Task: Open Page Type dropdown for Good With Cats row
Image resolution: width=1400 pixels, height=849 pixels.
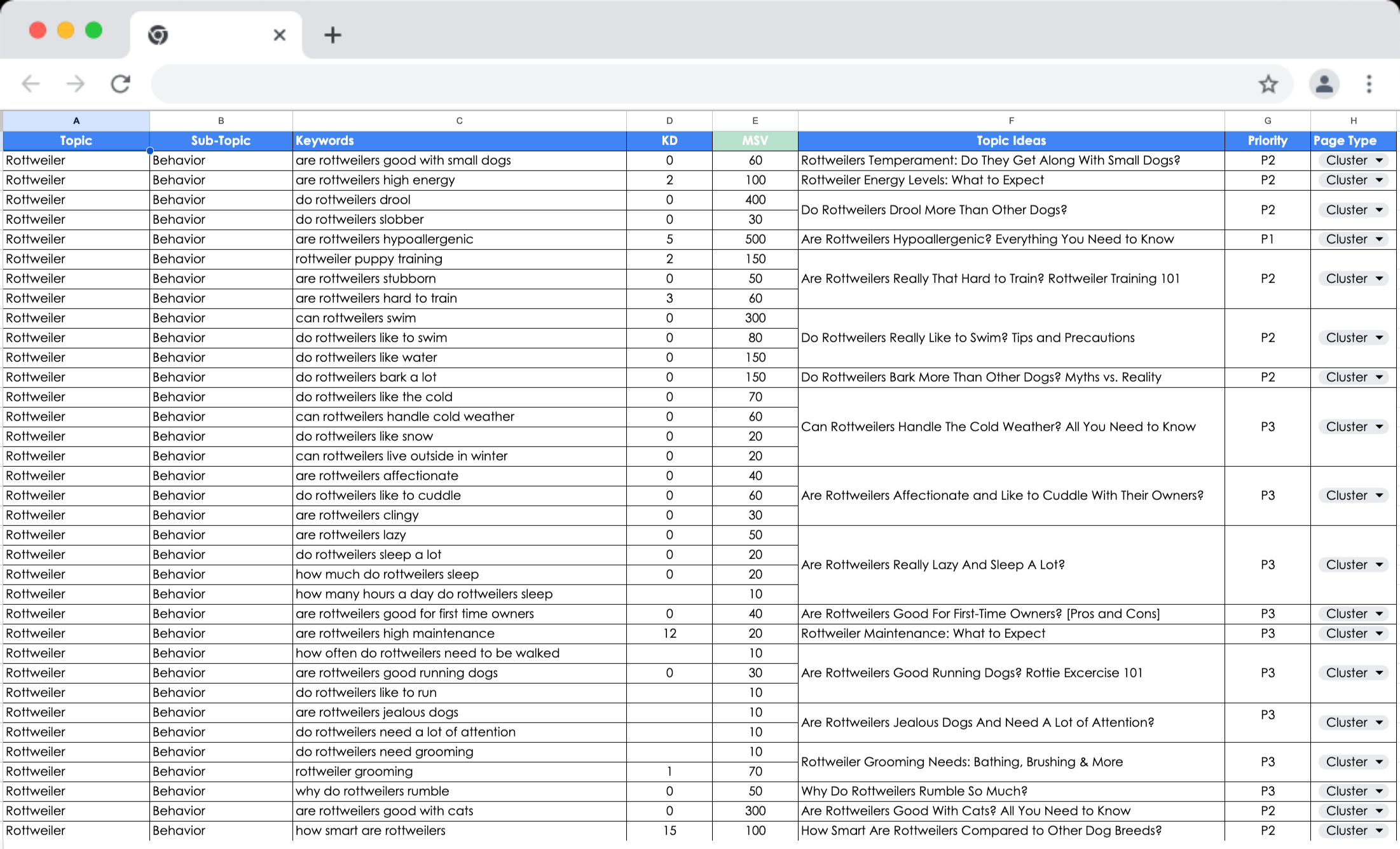Action: pyautogui.click(x=1355, y=811)
